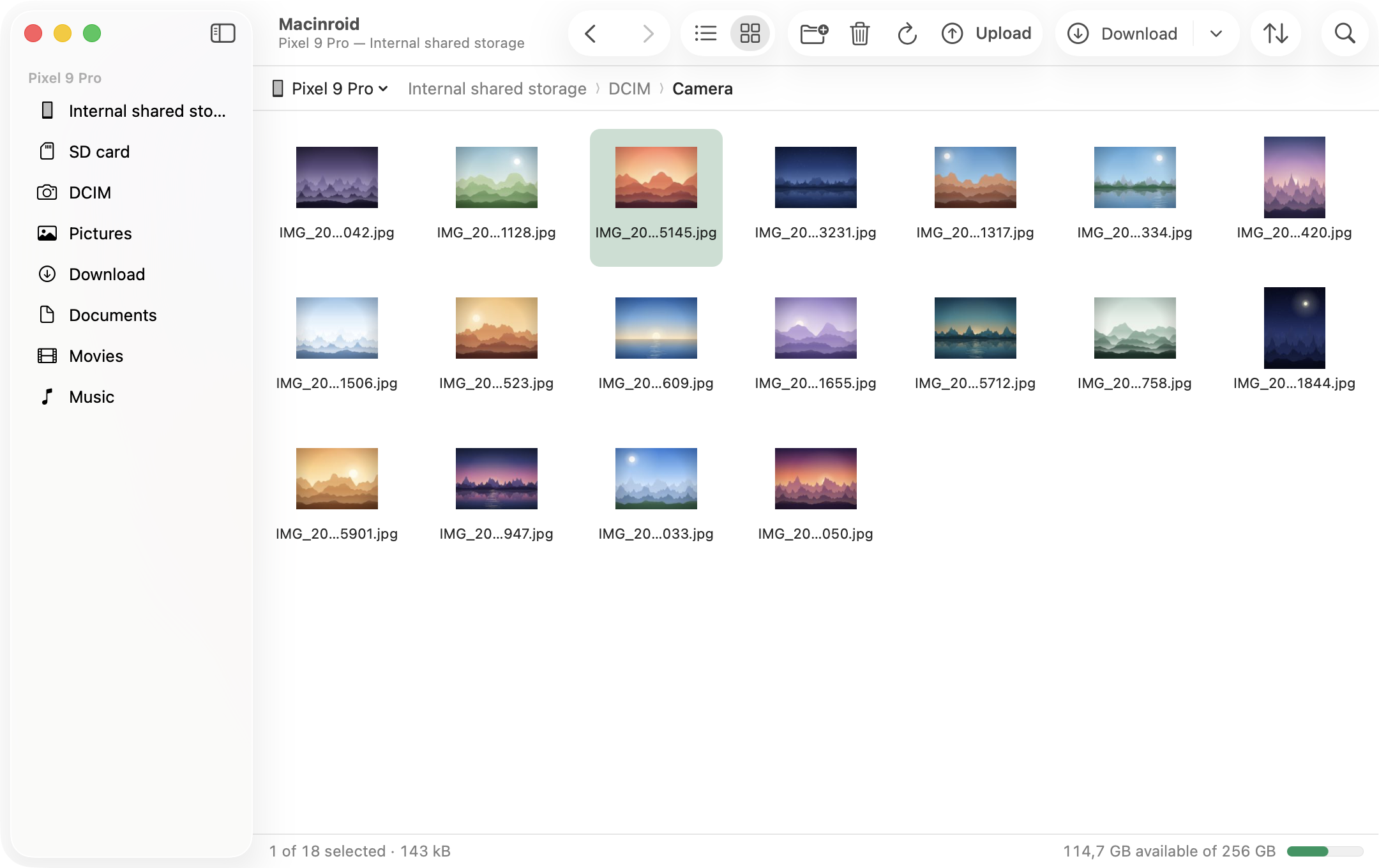Expand the Download options arrow
The width and height of the screenshot is (1379, 868).
tap(1216, 33)
